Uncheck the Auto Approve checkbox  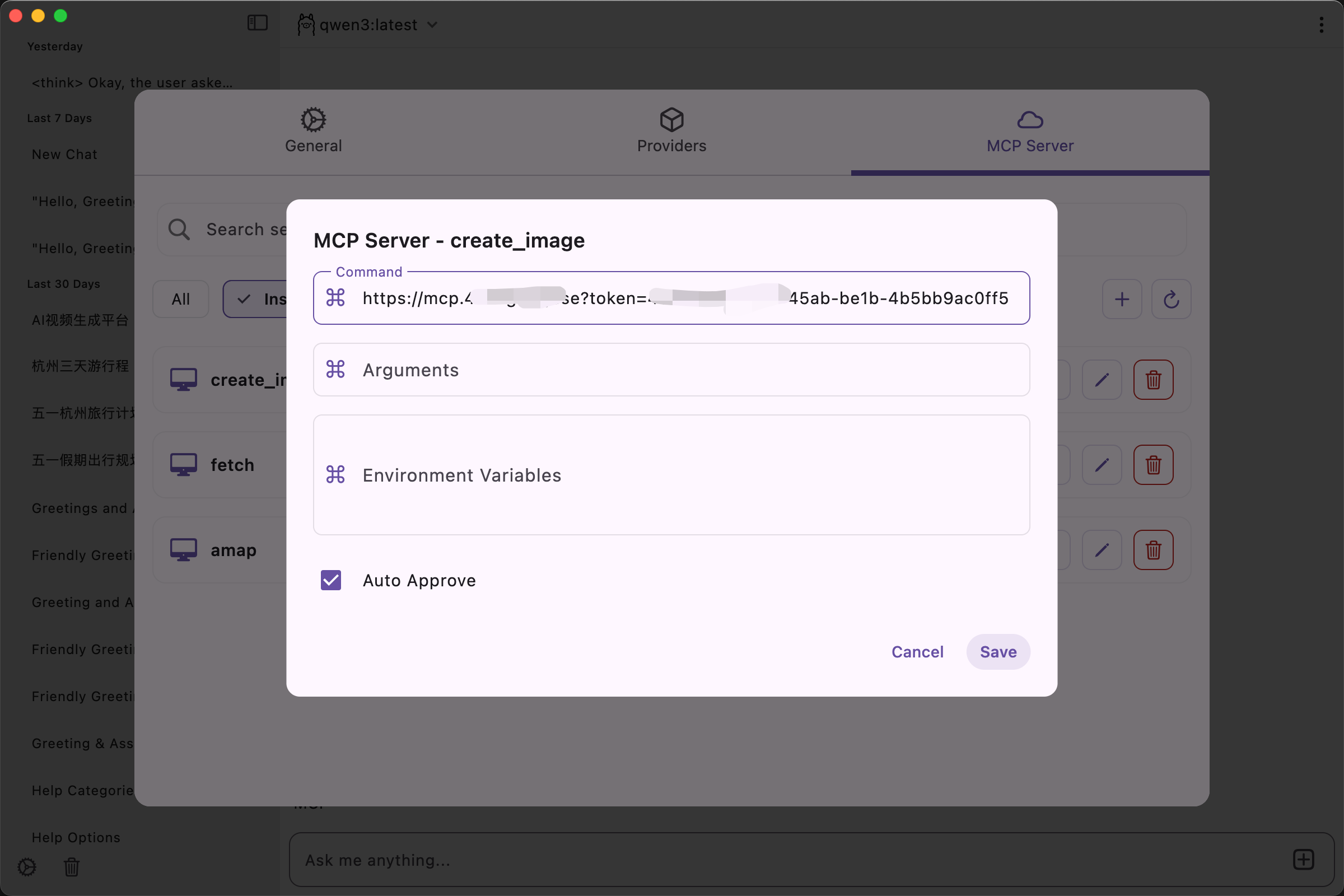tap(331, 580)
